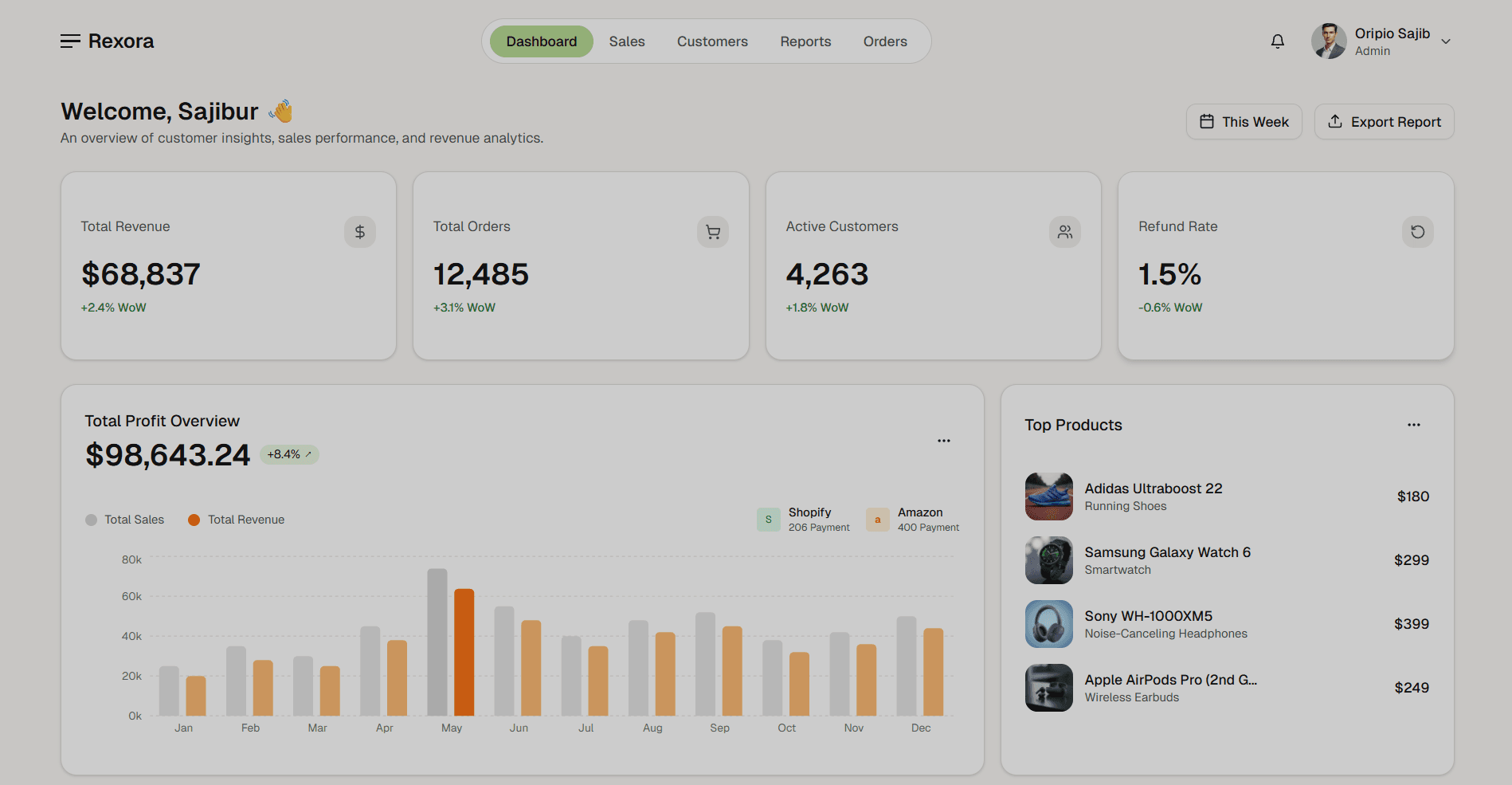Open the Total Profit Overview options menu

tap(944, 440)
